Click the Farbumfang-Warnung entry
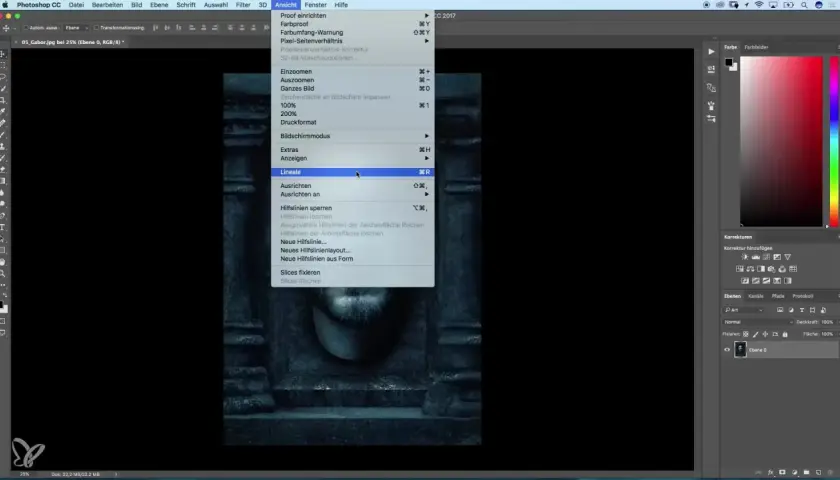Viewport: 840px width, 480px height. pyautogui.click(x=352, y=32)
